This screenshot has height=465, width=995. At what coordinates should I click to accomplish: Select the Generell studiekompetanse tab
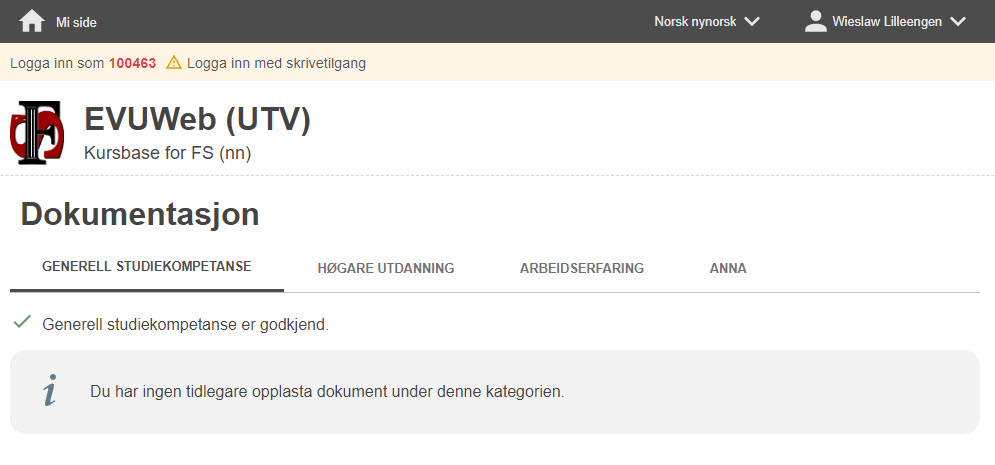(x=147, y=266)
